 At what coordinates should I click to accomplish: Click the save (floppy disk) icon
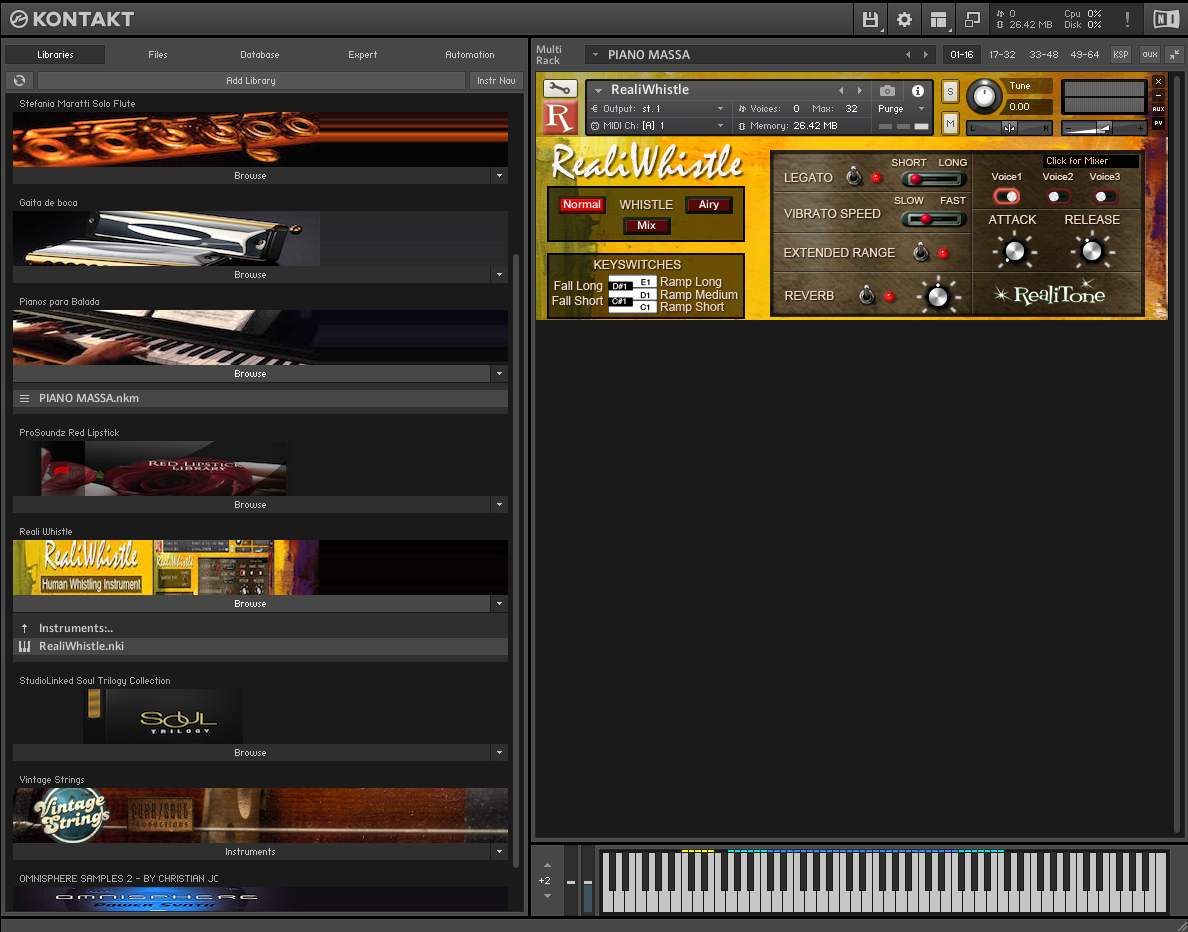(x=870, y=20)
